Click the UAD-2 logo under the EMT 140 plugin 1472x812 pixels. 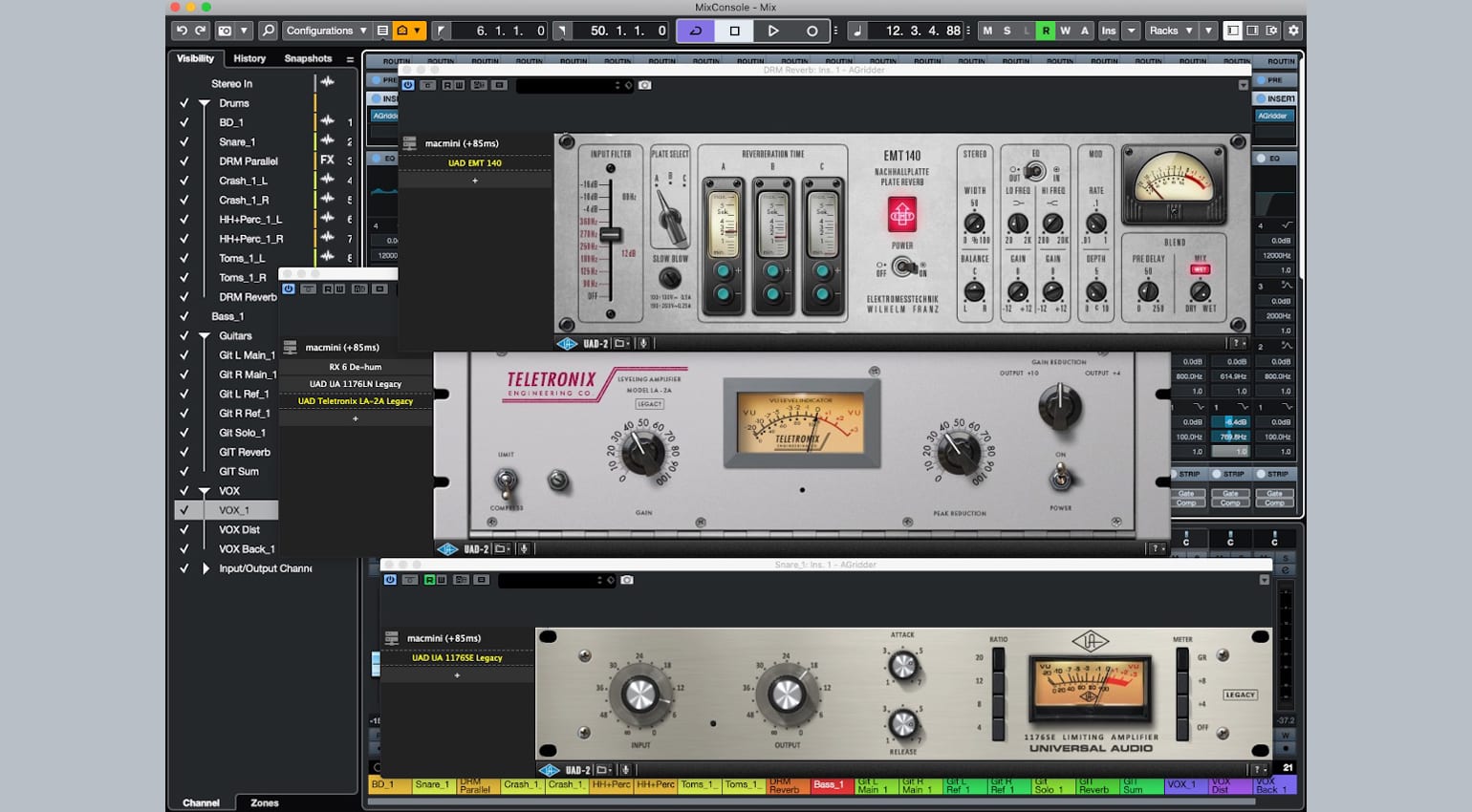[x=567, y=343]
